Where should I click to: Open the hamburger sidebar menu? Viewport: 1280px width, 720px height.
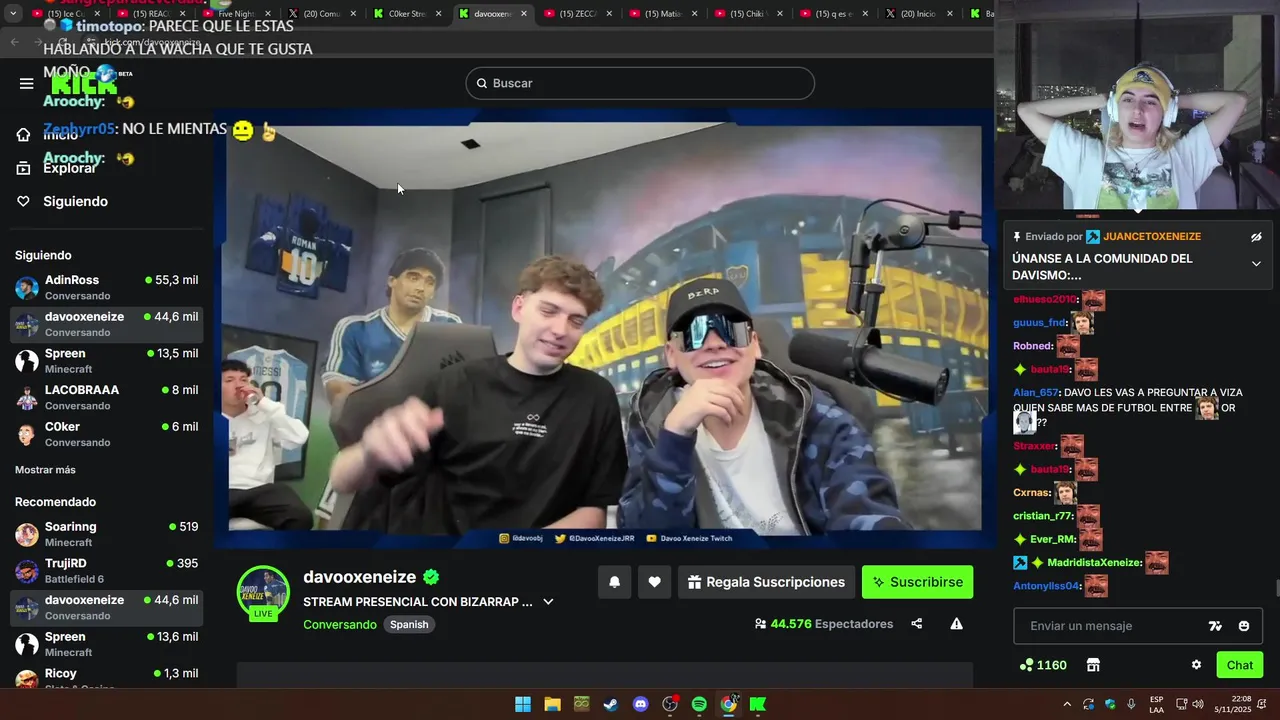[27, 83]
